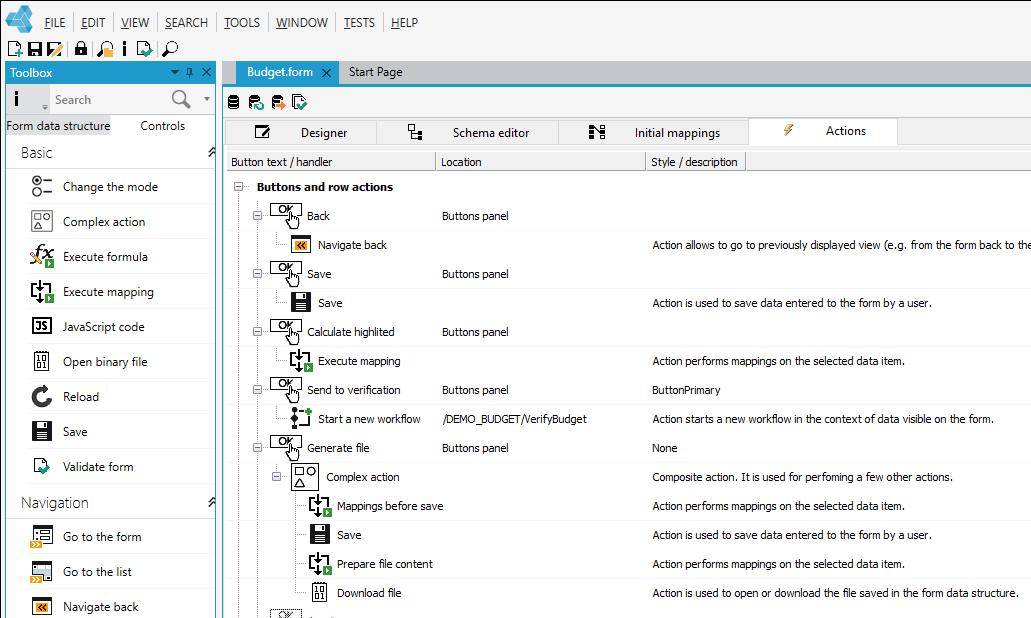Switch to Controls tab in Toolbox
Image resolution: width=1031 pixels, height=618 pixels.
(x=162, y=126)
